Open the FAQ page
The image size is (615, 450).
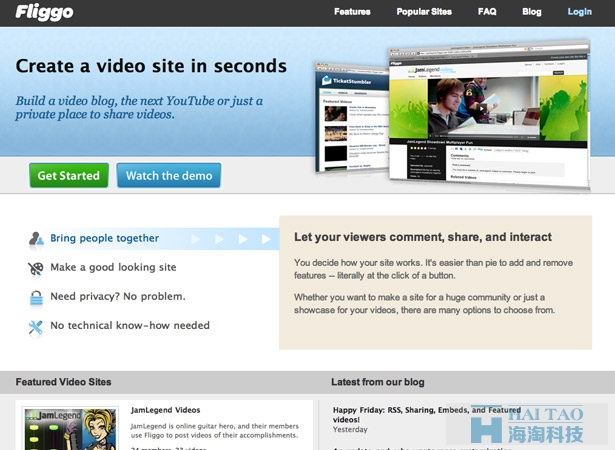tap(487, 12)
